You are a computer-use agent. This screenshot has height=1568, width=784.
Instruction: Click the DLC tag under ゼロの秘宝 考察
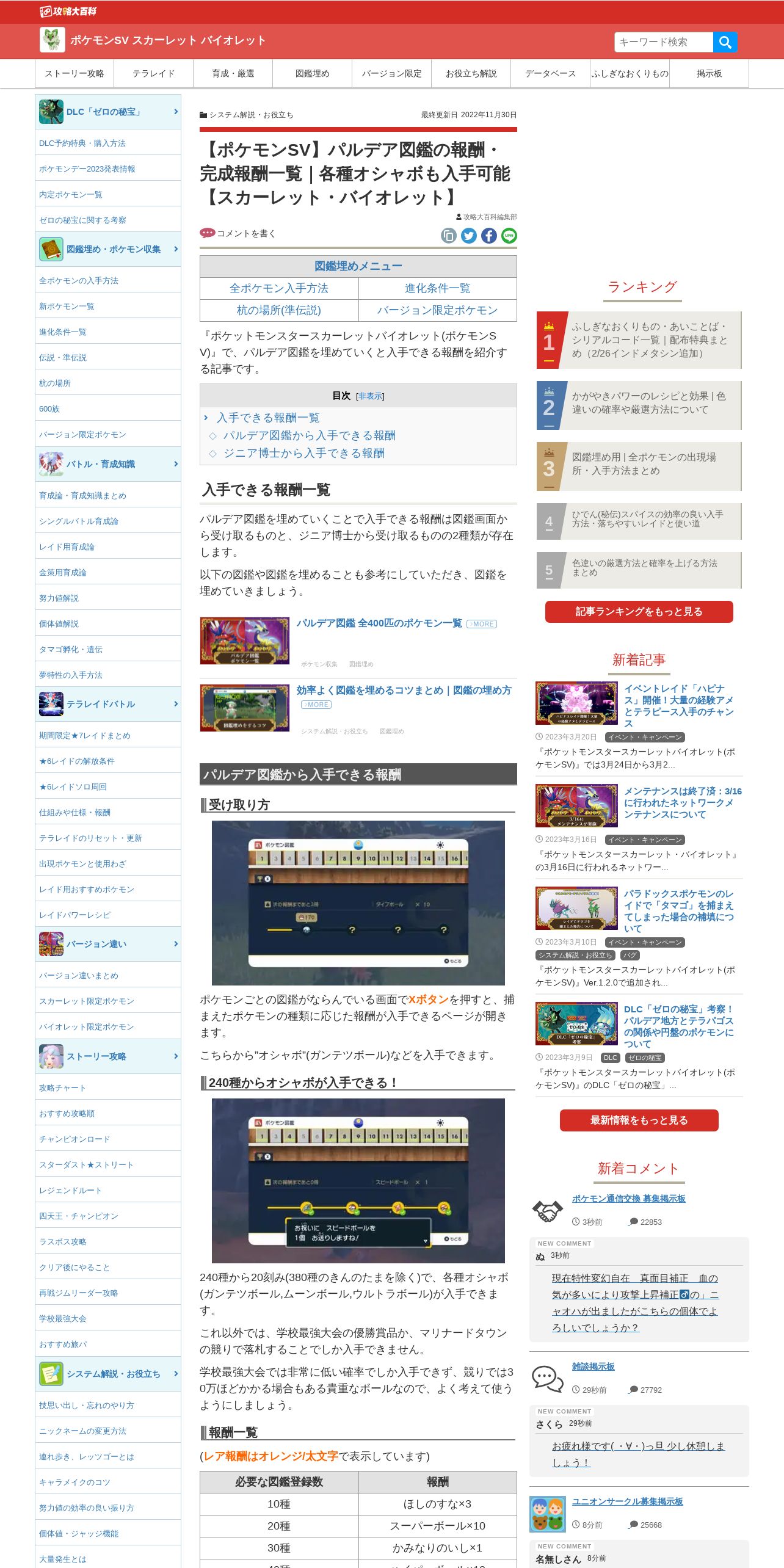click(611, 1058)
